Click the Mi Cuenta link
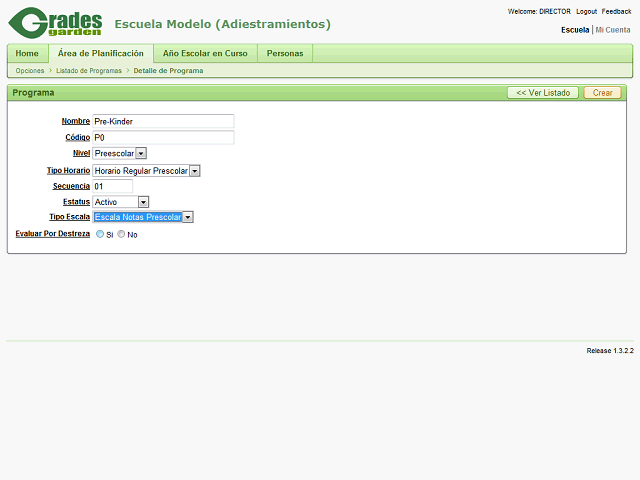640x480 pixels. (614, 30)
